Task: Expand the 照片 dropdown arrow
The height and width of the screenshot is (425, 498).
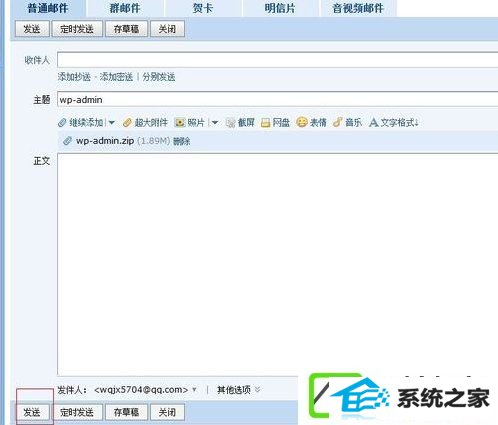Action: click(215, 123)
